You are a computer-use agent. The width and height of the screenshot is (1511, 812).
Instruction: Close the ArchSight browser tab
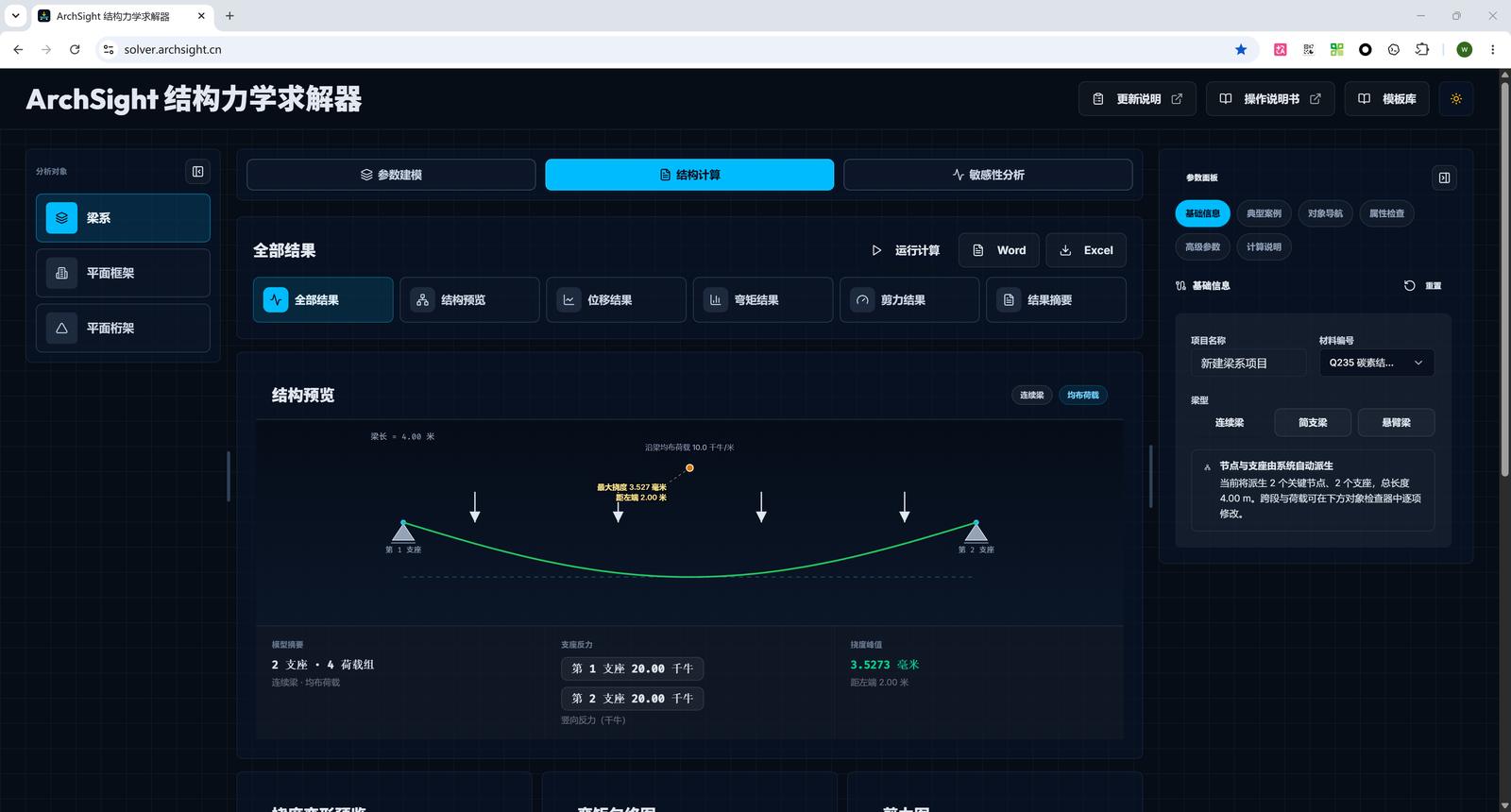point(201,16)
